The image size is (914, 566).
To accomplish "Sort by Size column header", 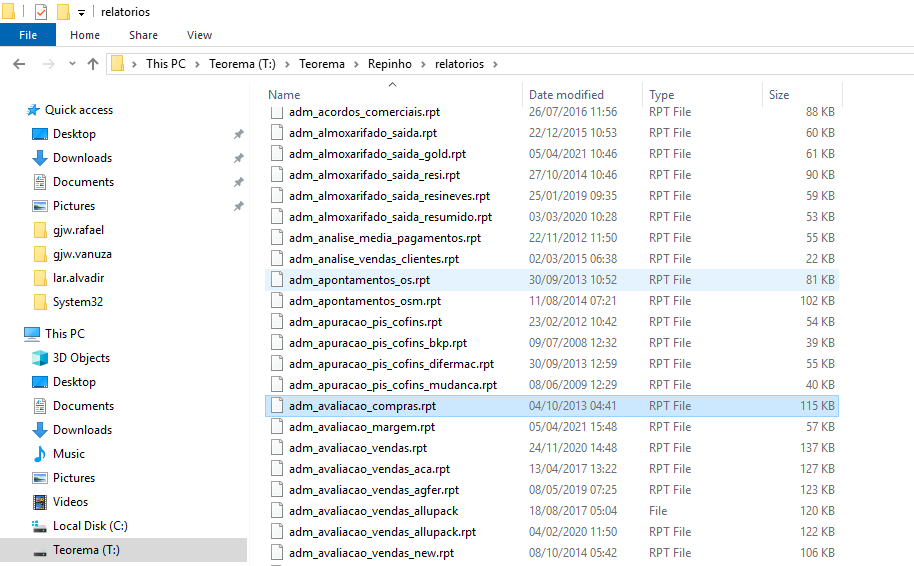I will point(779,95).
